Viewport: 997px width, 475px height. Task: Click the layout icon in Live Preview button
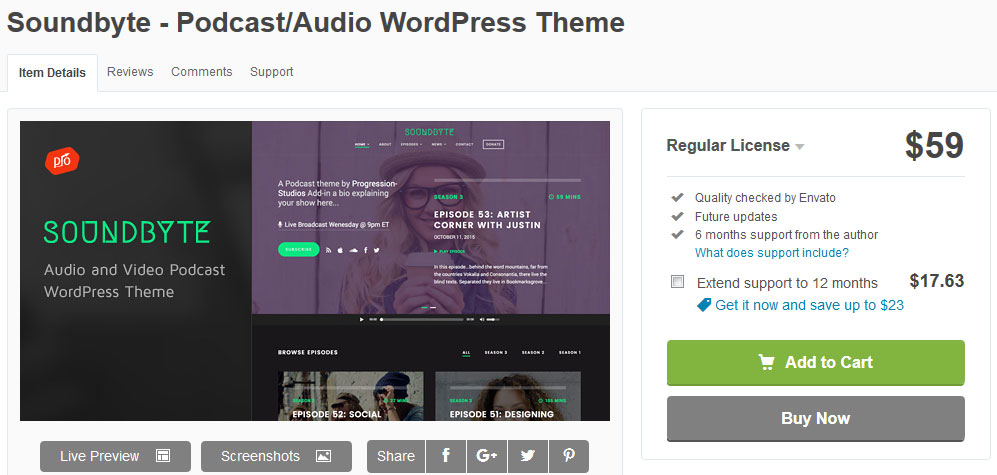[163, 456]
